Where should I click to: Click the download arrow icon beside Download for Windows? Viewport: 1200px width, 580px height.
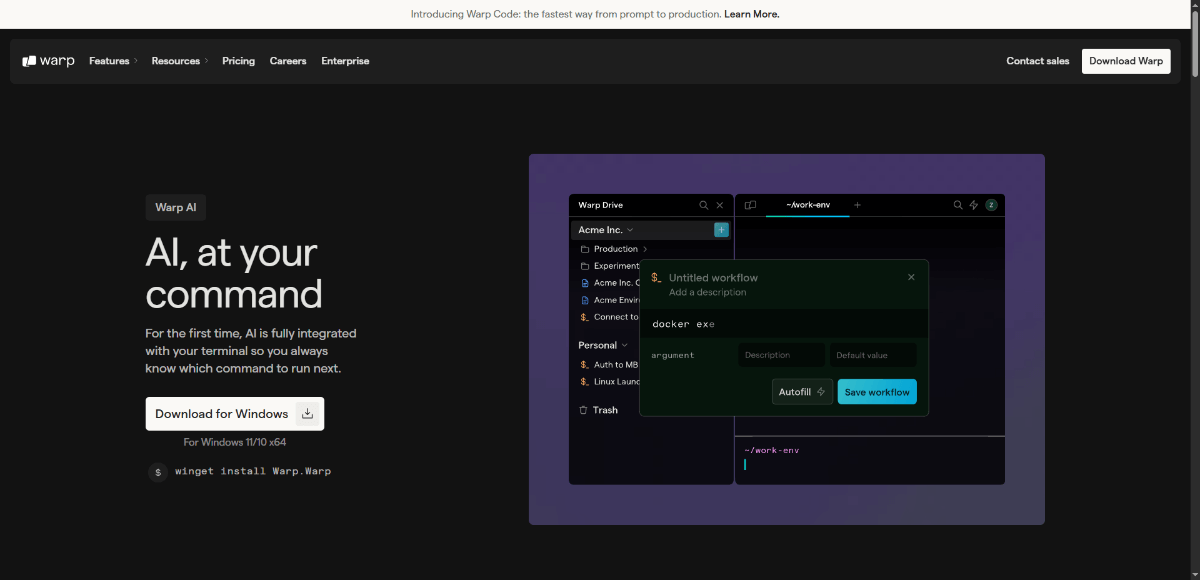pos(308,414)
